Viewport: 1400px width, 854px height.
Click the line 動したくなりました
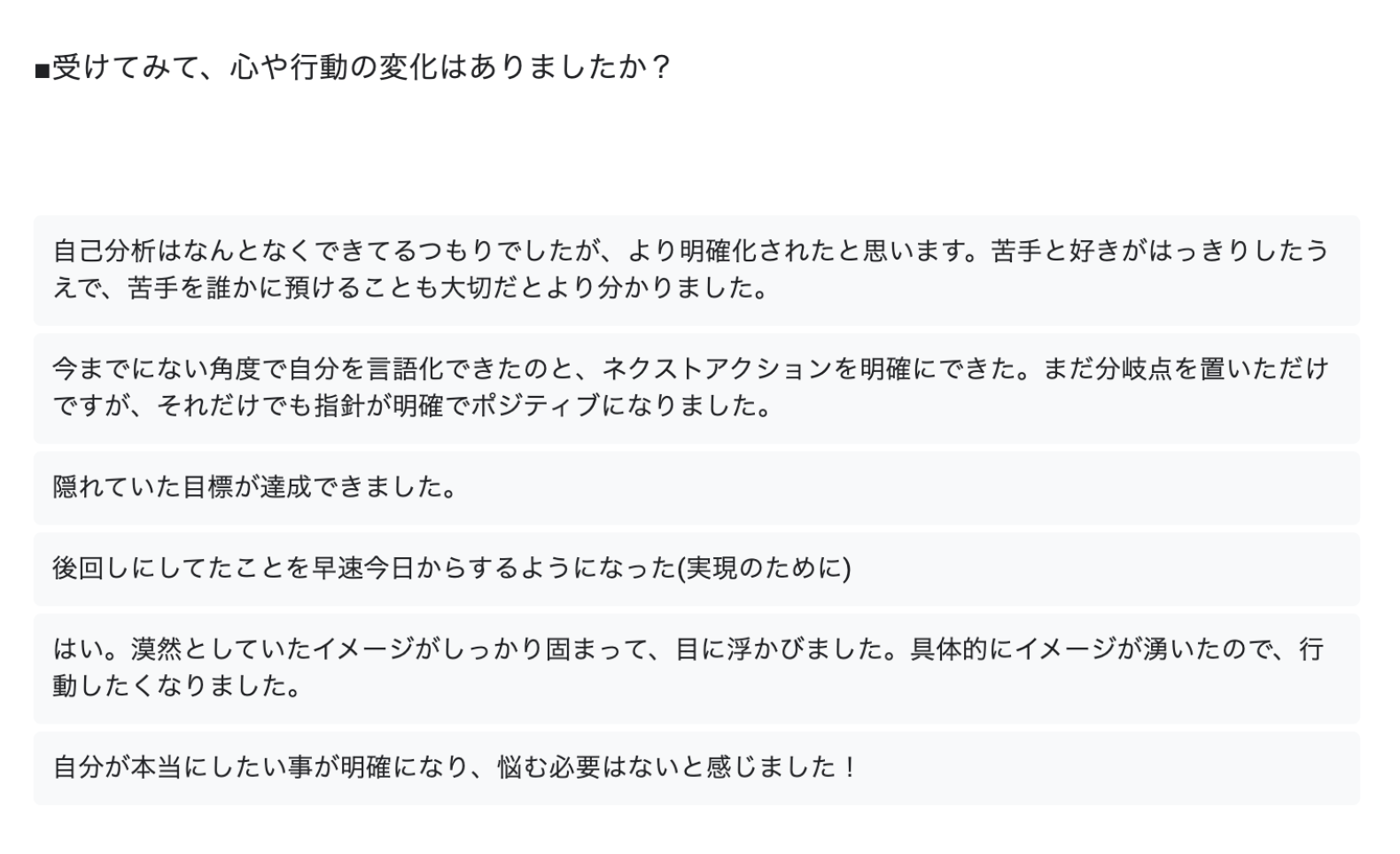[178, 687]
